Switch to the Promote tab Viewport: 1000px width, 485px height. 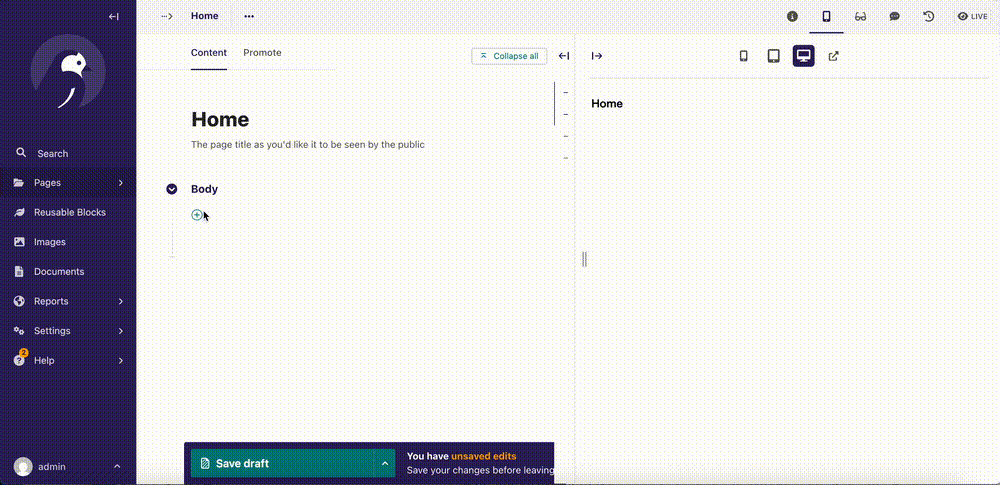click(262, 53)
